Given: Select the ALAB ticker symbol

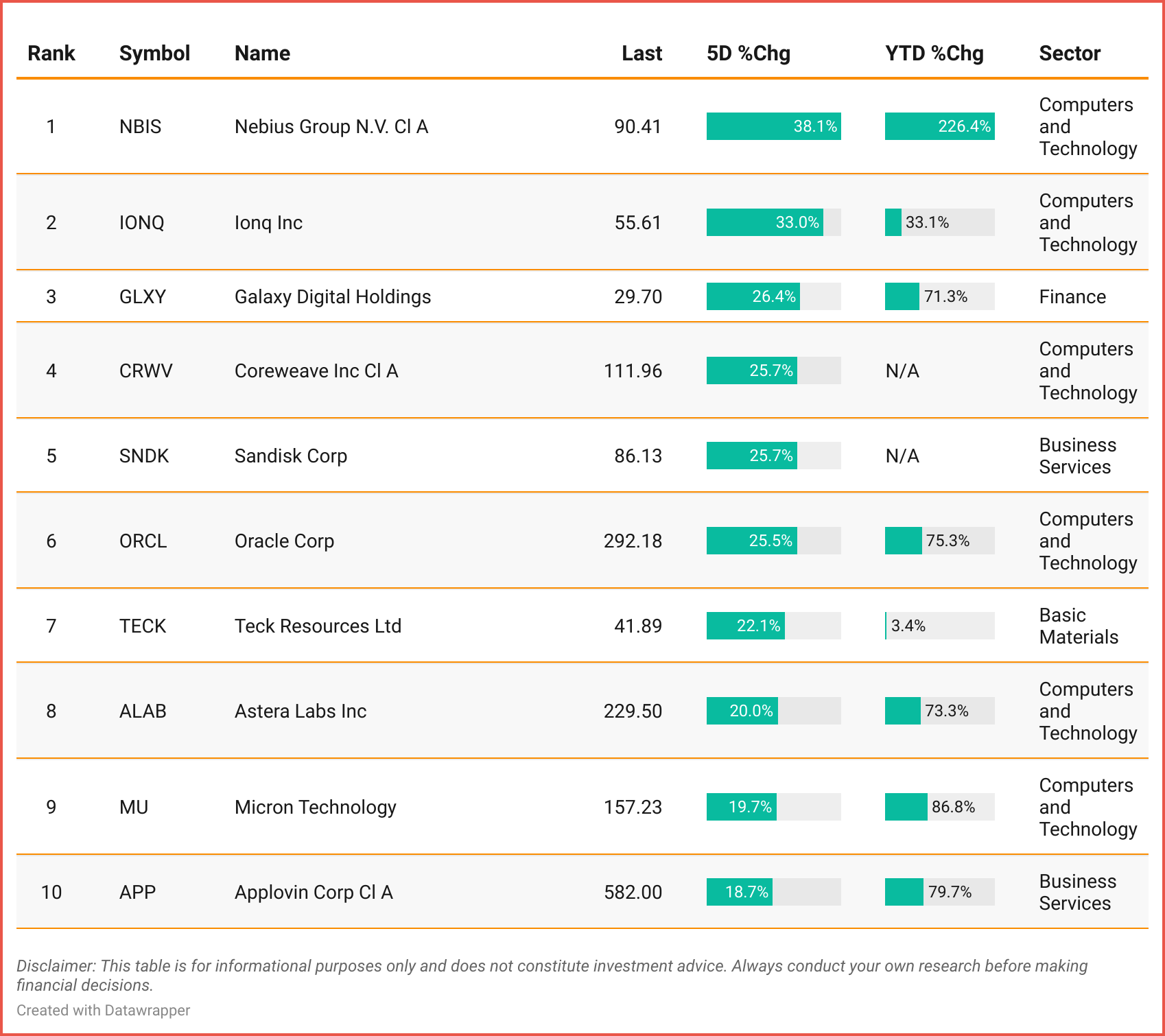Looking at the screenshot, I should coord(143,711).
